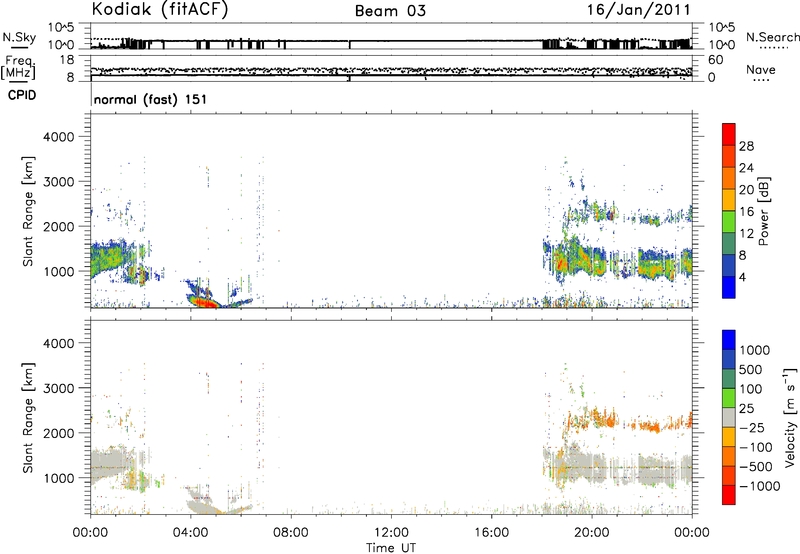This screenshot has height=554, width=800.
Task: Click the '28' Power colorbar tick label
Action: (x=746, y=146)
